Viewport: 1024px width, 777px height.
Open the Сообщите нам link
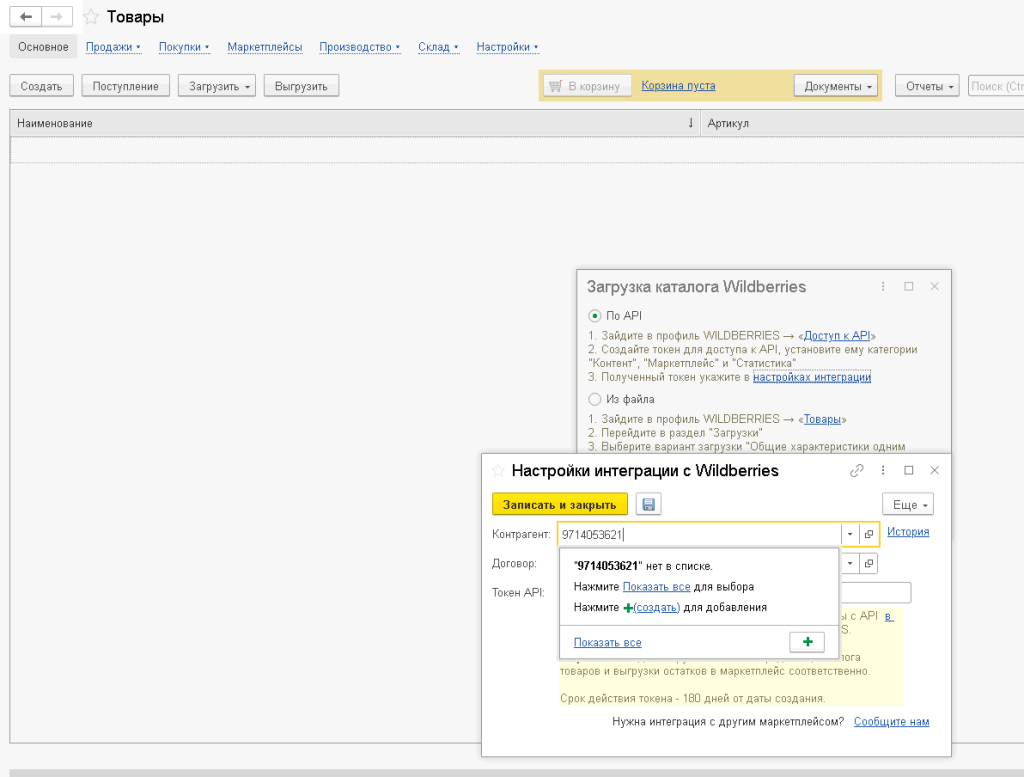(891, 722)
